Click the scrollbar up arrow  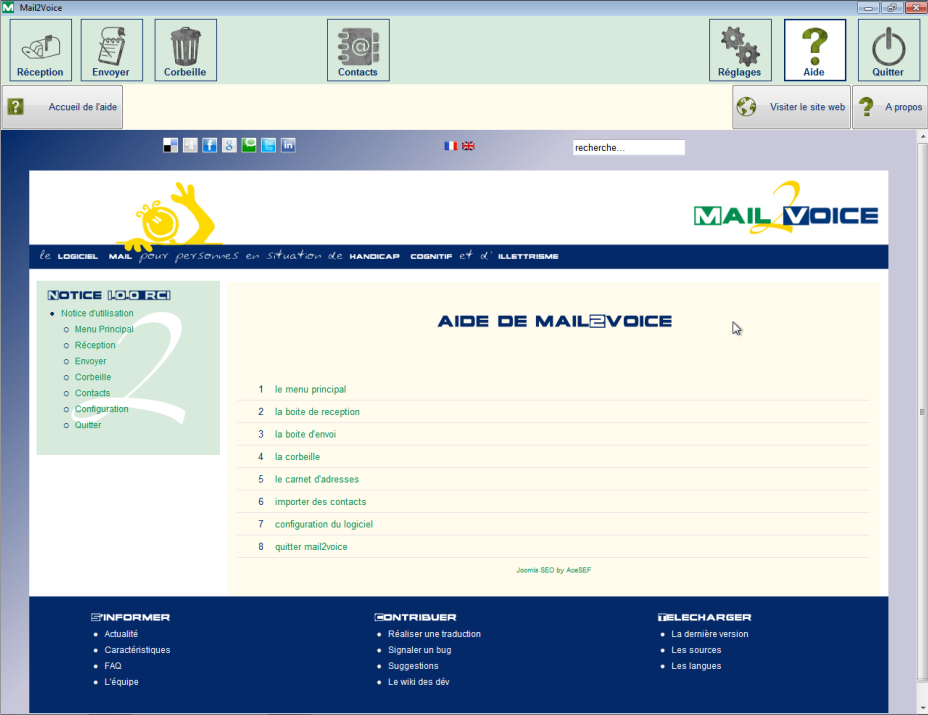pos(923,136)
